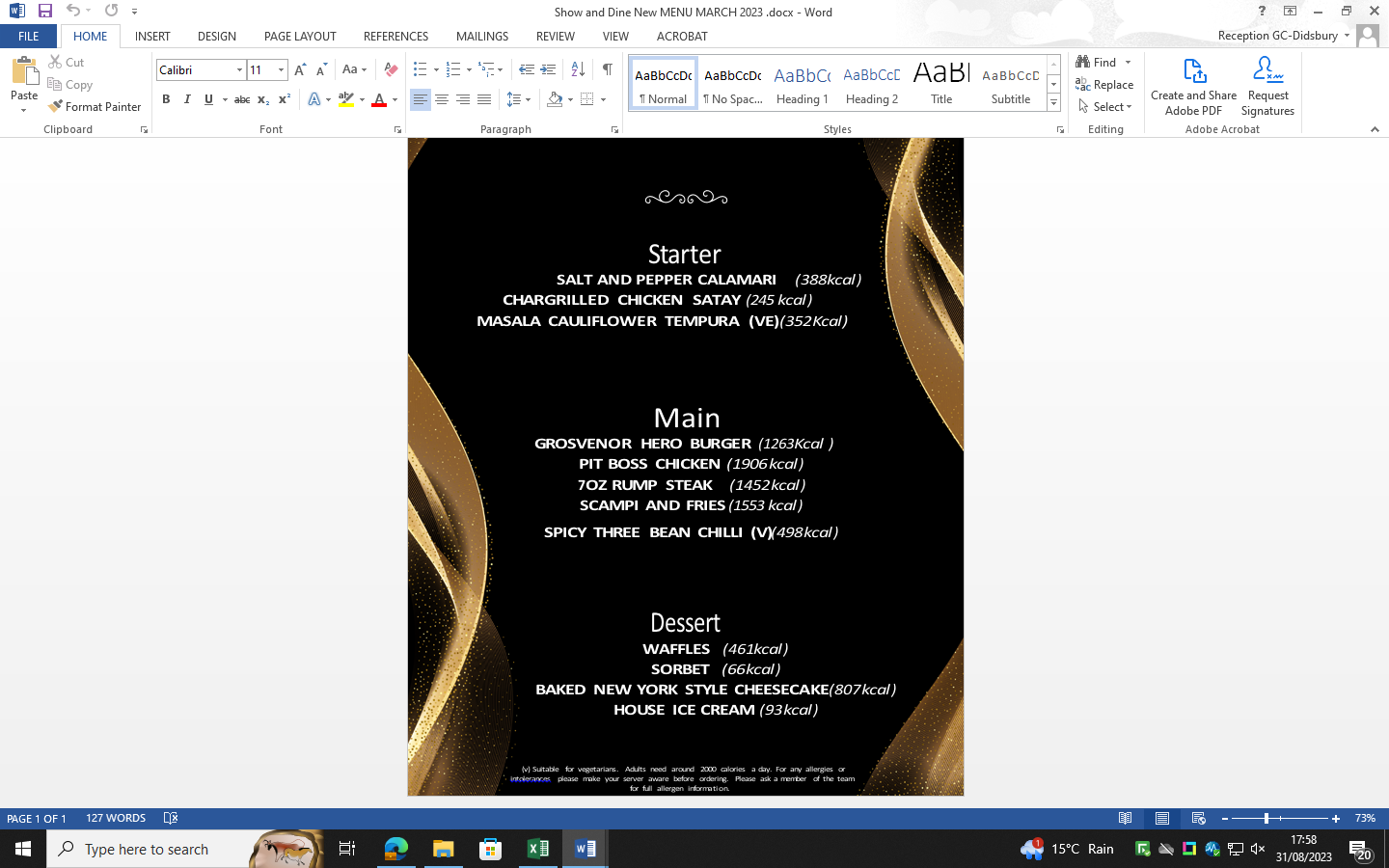Switch to the MAILINGS ribbon tab
The height and width of the screenshot is (868, 1389).
pyautogui.click(x=481, y=36)
